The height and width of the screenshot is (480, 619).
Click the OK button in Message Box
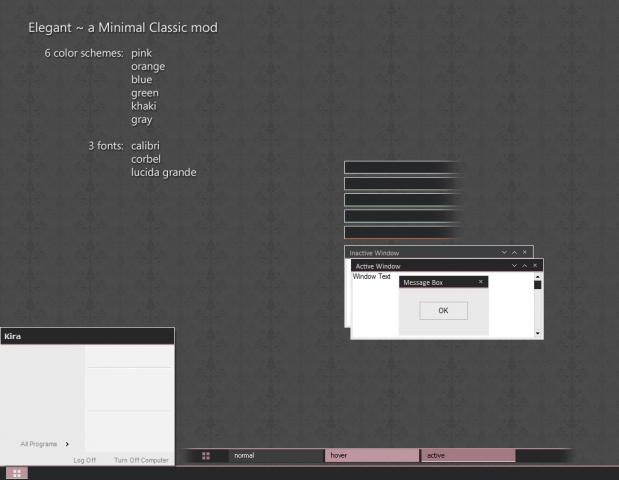443,311
